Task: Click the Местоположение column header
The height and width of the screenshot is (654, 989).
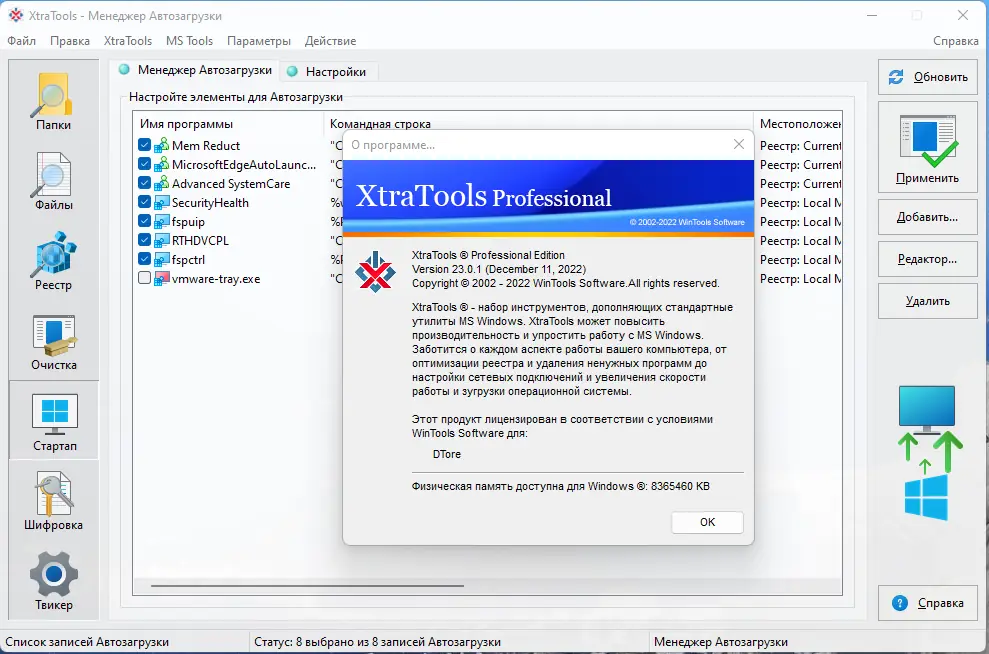Action: pyautogui.click(x=799, y=124)
